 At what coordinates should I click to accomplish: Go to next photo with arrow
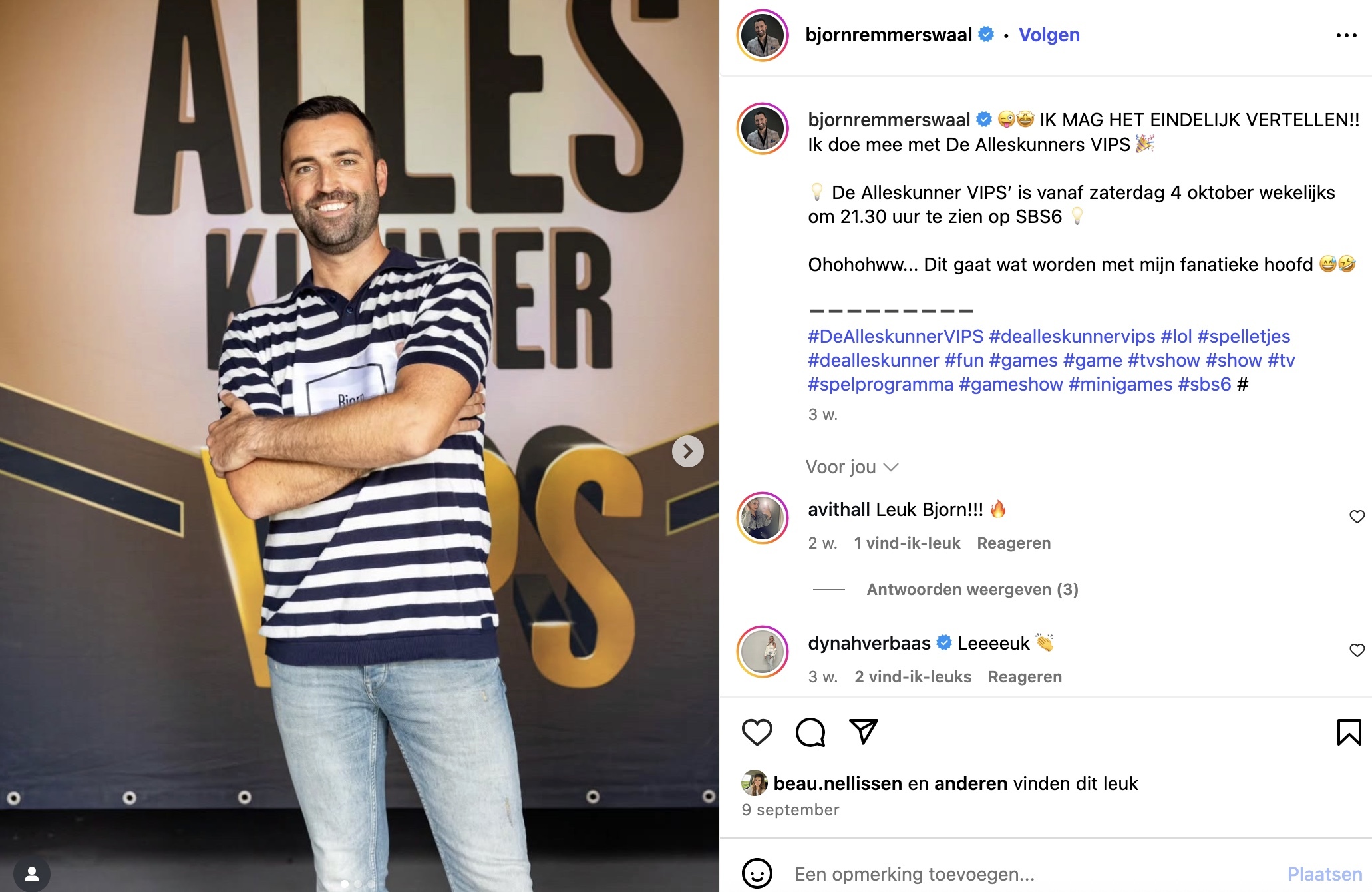point(687,451)
